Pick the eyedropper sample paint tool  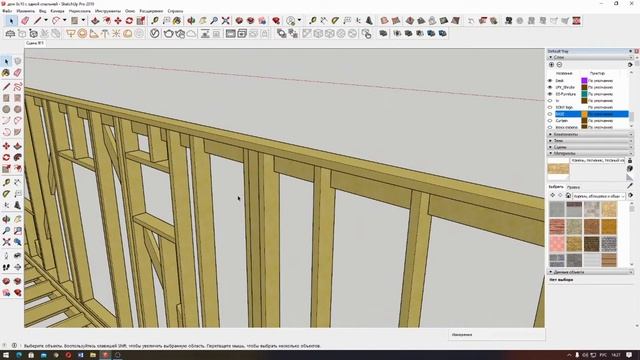[x=630, y=186]
